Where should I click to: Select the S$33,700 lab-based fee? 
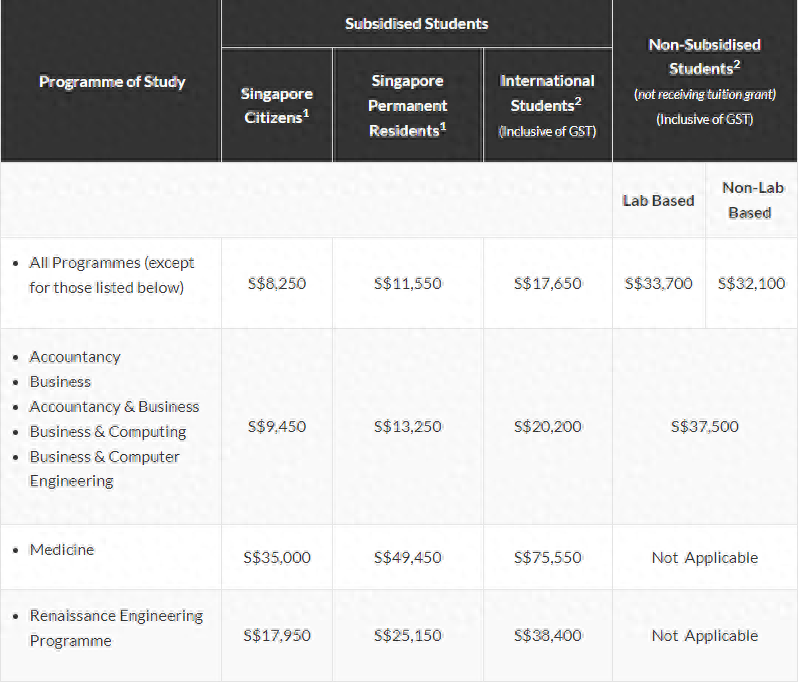tap(658, 284)
